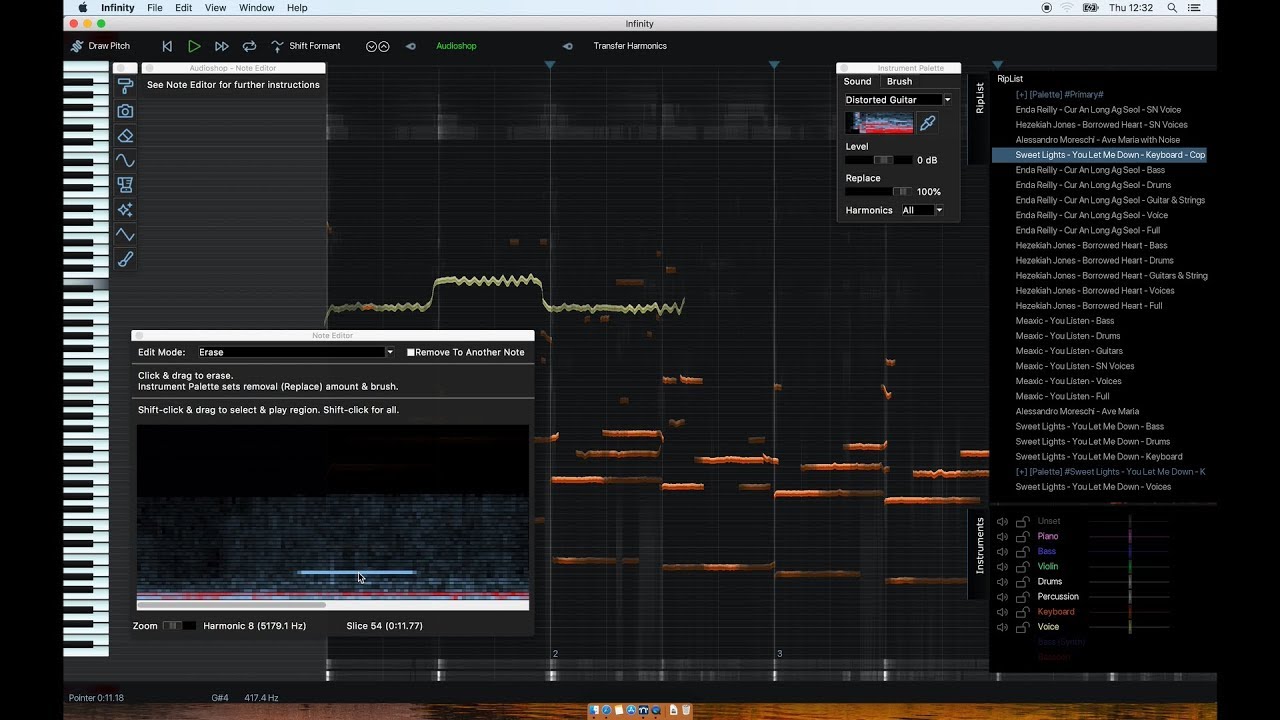Click the circled up-arrow button
This screenshot has width=1280, height=720.
[383, 46]
